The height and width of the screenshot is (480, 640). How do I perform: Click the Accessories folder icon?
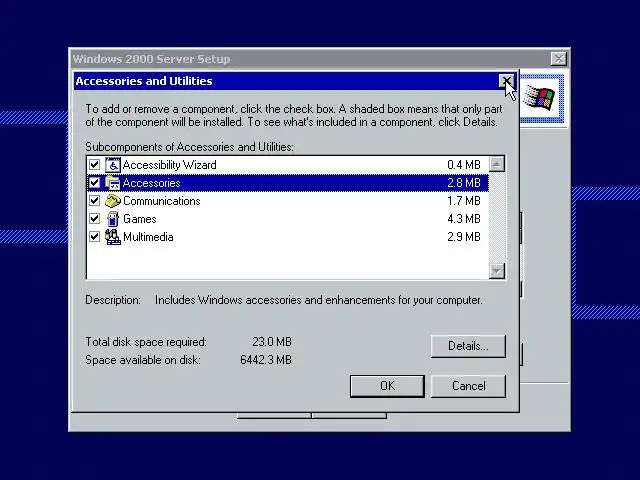pos(113,183)
